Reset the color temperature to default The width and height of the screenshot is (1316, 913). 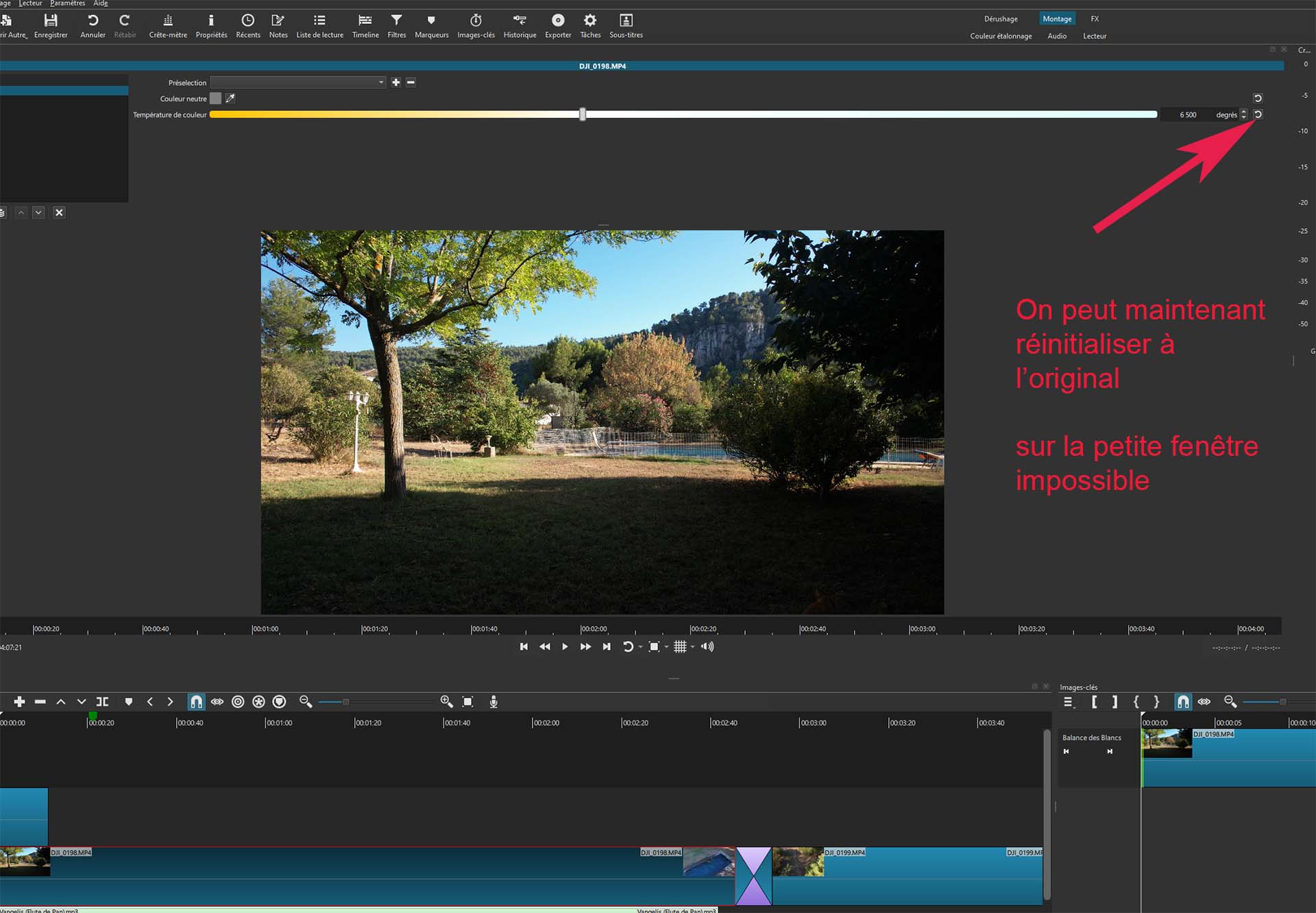(1258, 115)
